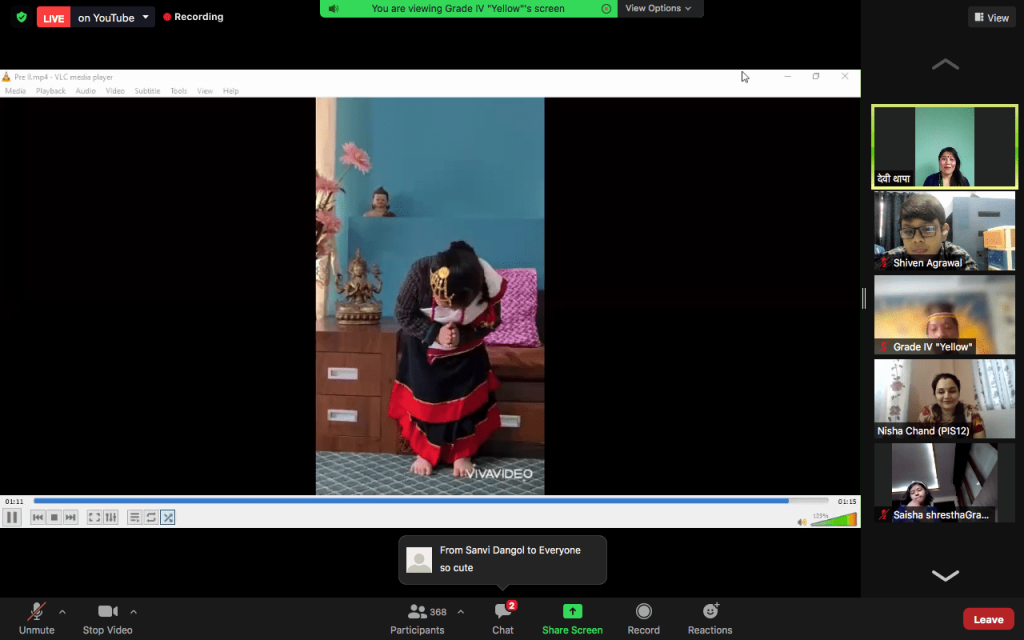Change layout using the View button
The image size is (1024, 640).
(991, 17)
